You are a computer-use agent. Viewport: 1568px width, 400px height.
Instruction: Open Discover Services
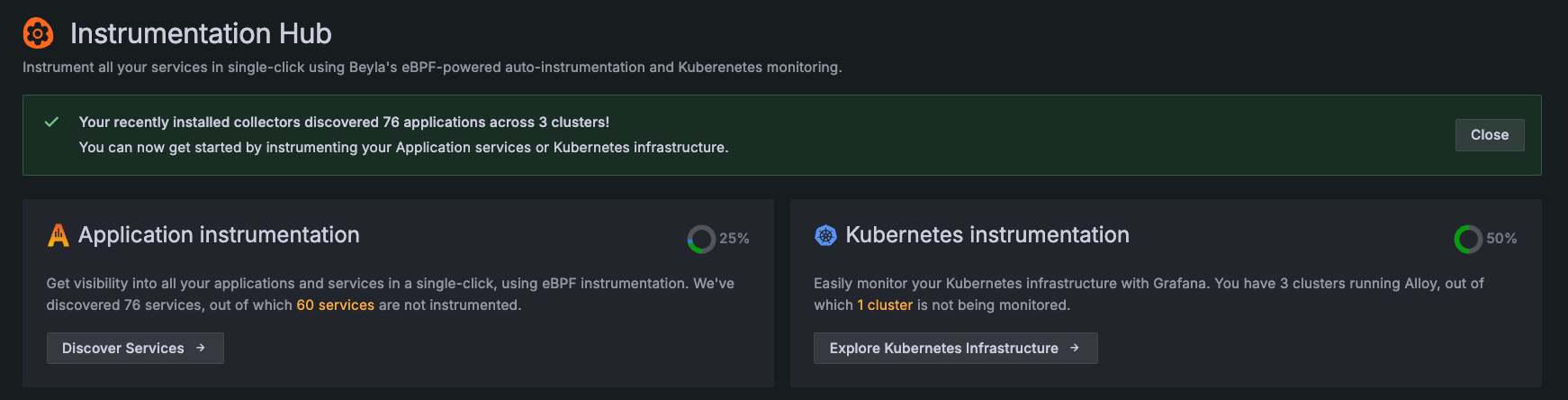pyautogui.click(x=123, y=348)
